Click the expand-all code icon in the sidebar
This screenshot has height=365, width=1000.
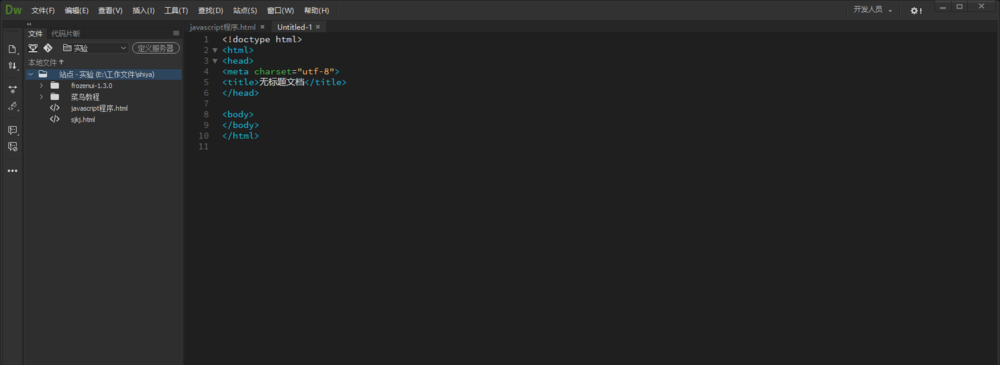(x=12, y=89)
